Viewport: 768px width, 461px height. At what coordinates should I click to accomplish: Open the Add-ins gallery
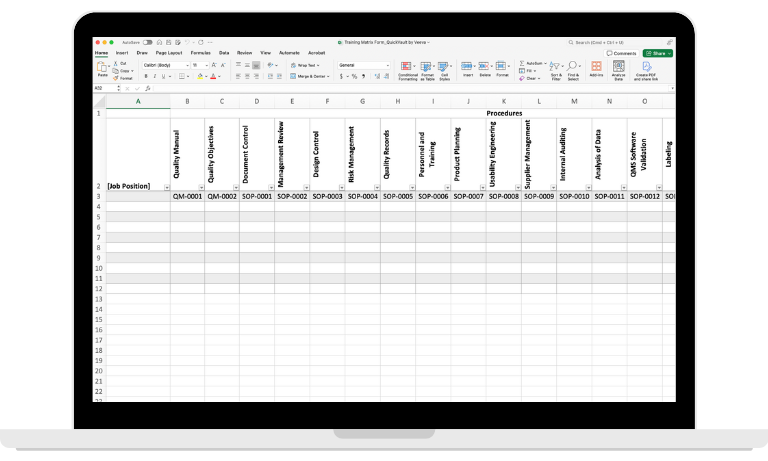(x=596, y=68)
